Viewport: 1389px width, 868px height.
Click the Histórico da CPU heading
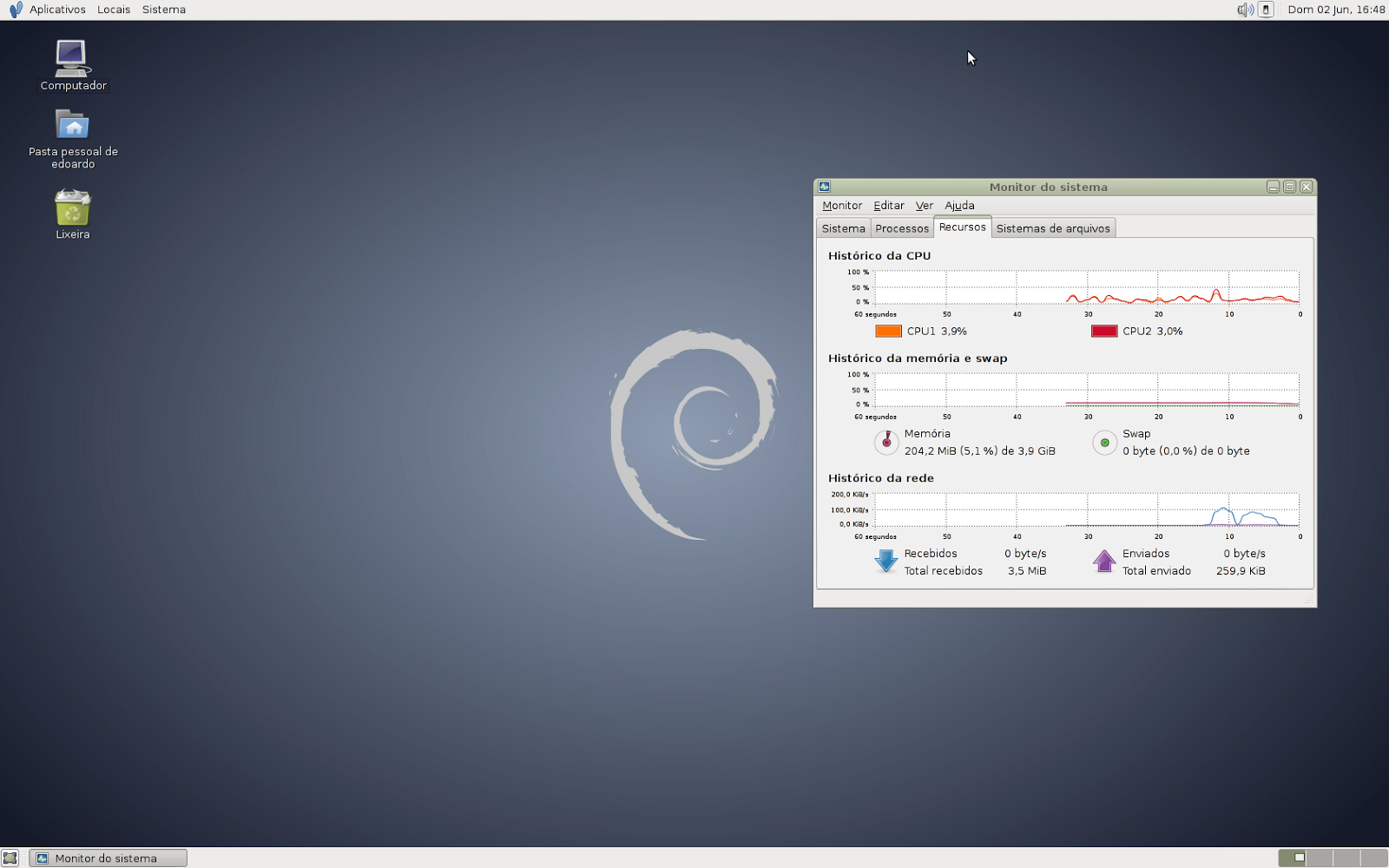tap(879, 256)
